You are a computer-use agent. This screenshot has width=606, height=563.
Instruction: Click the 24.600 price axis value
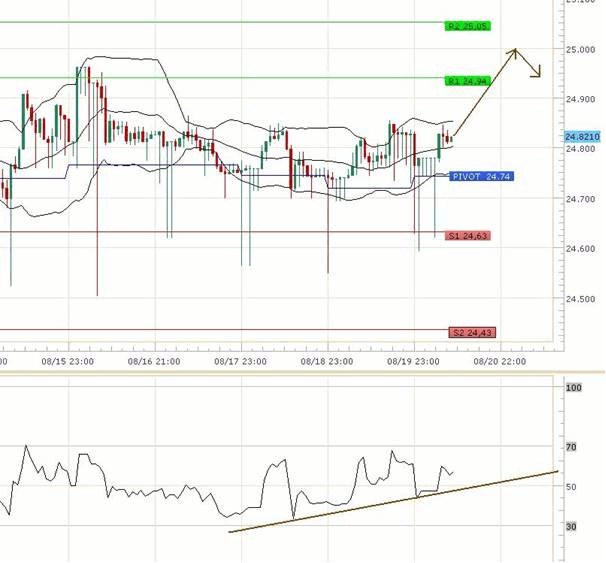pos(580,249)
